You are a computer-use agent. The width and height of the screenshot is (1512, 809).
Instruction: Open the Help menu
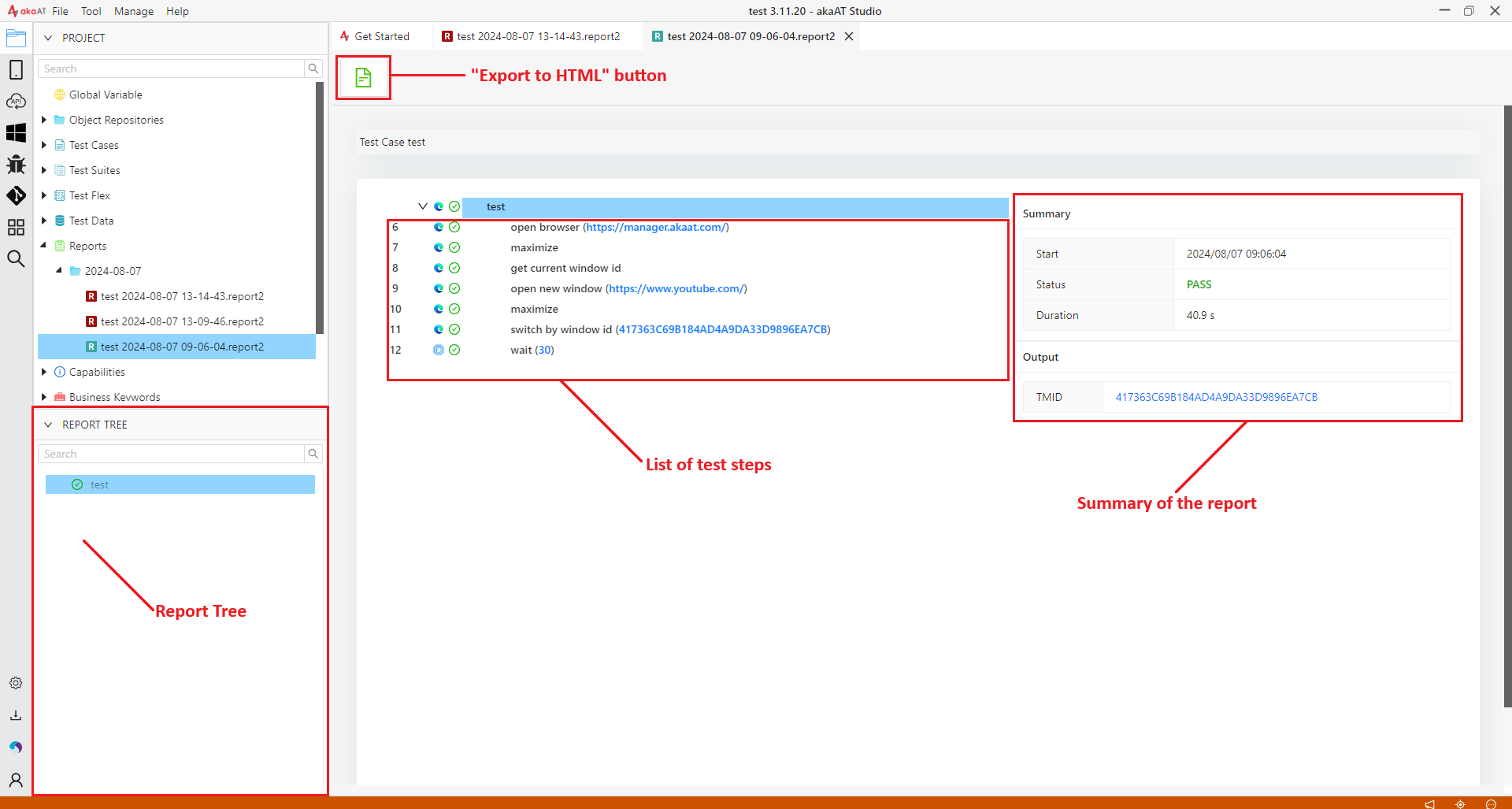coord(177,11)
